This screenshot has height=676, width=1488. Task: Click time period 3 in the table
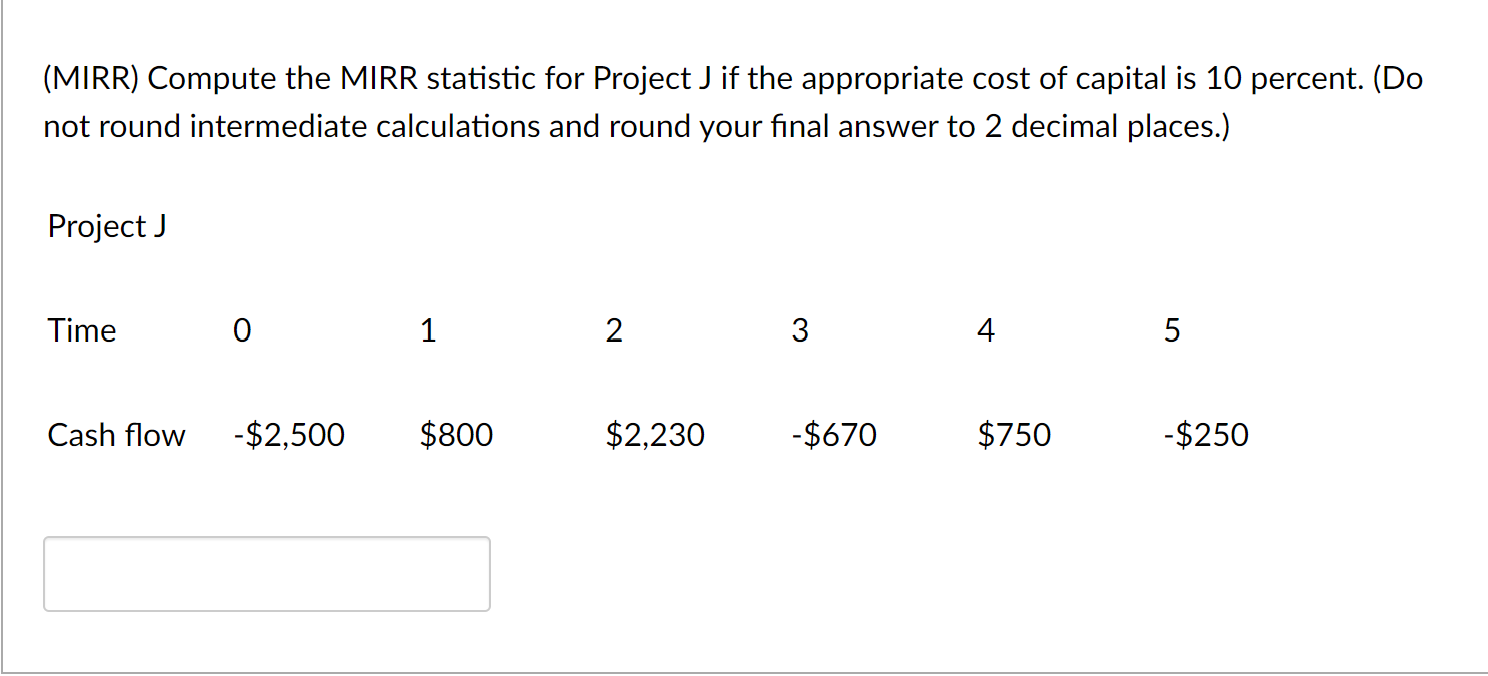799,331
